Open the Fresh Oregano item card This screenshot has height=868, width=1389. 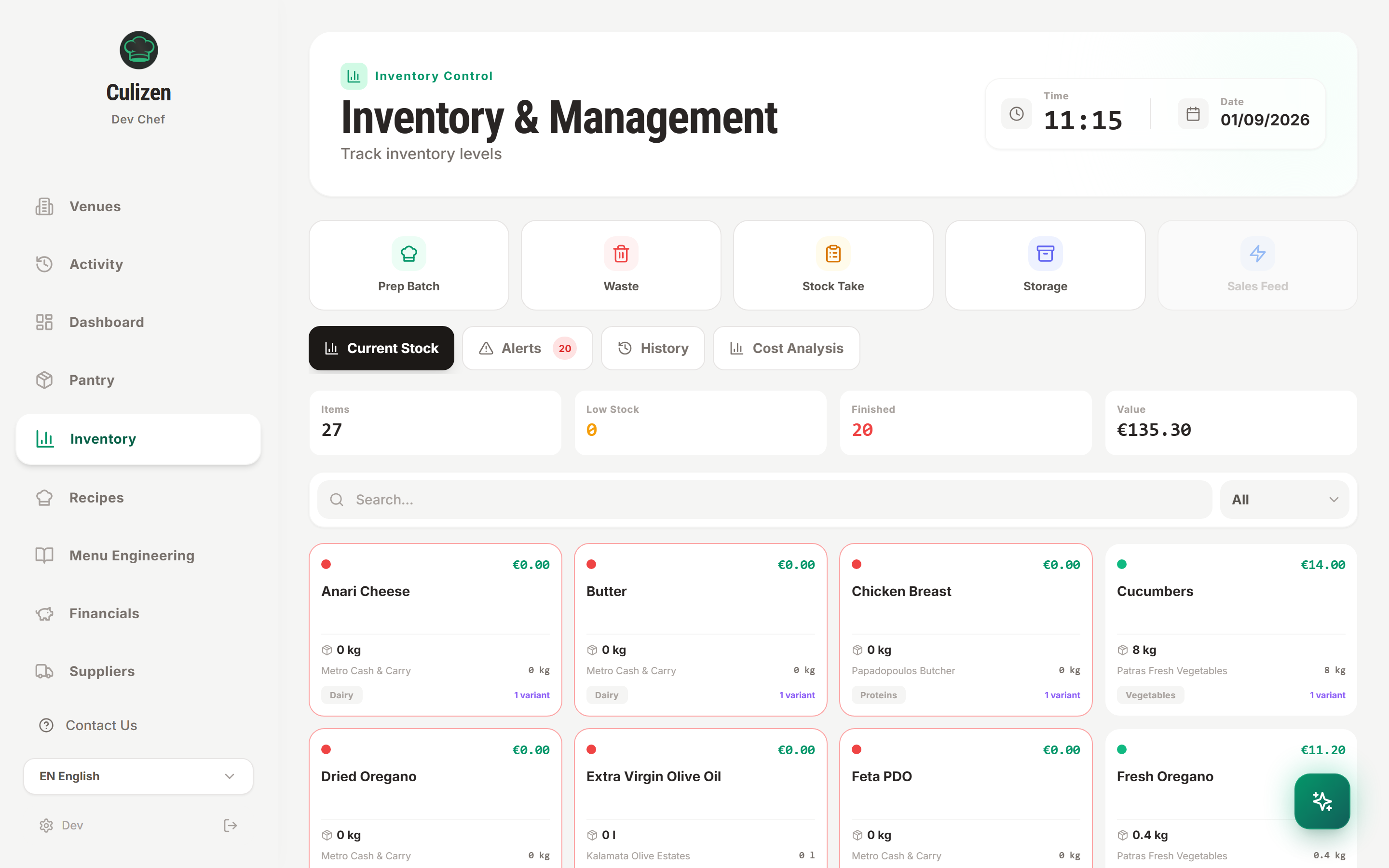click(x=1231, y=799)
